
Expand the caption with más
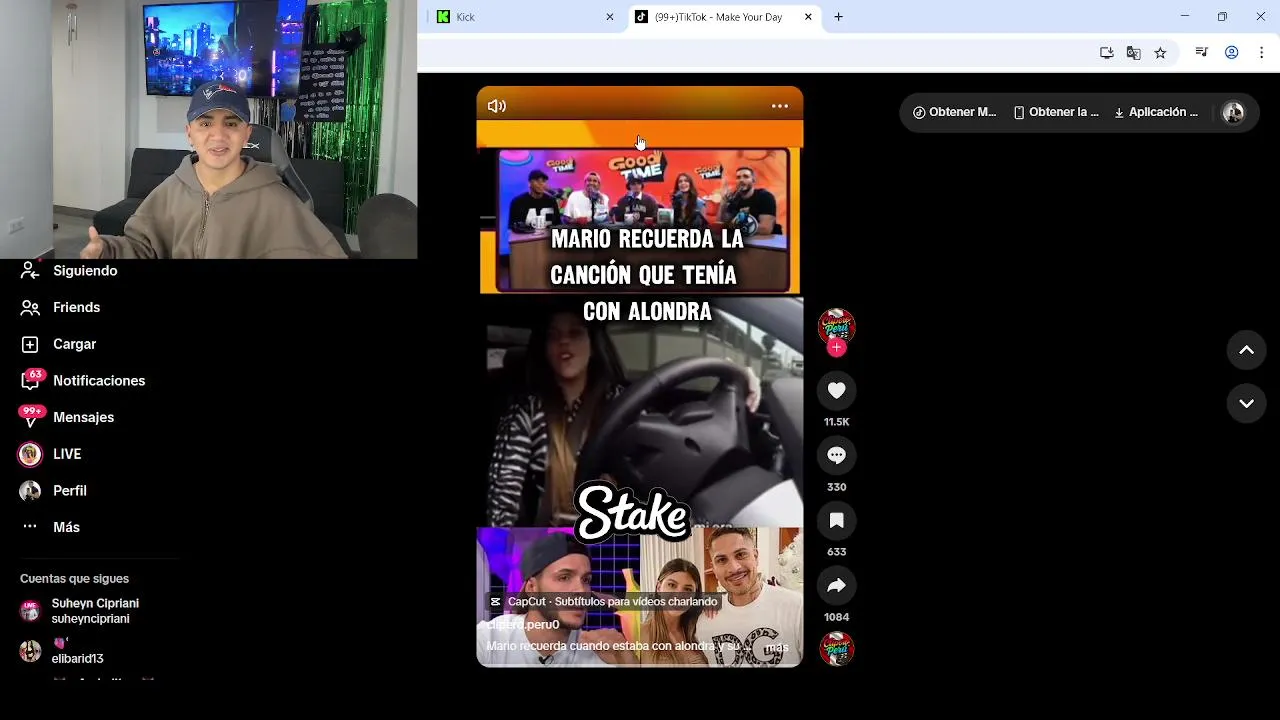point(777,648)
